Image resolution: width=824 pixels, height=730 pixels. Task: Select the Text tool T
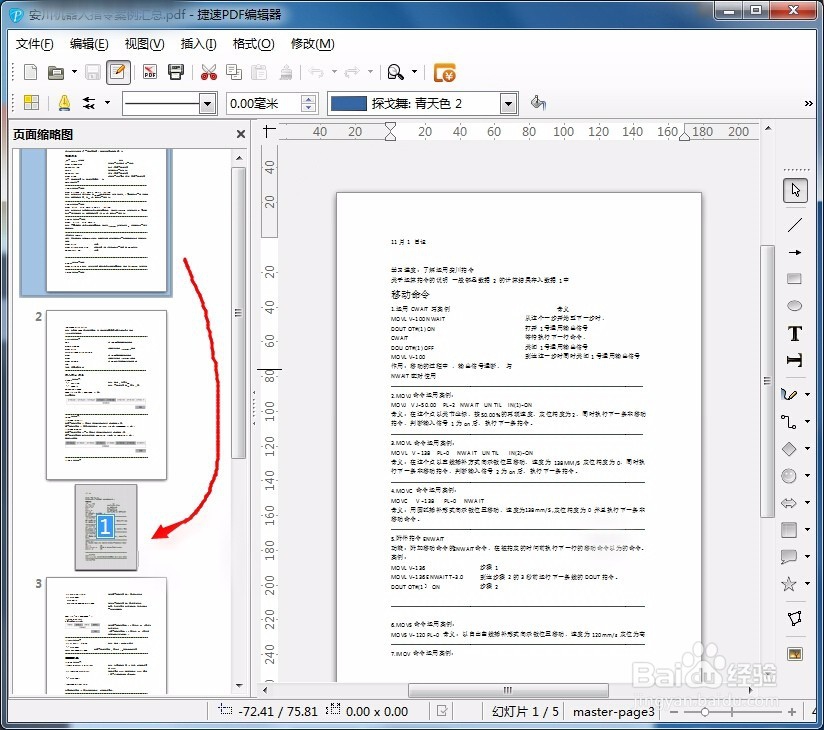(x=795, y=333)
